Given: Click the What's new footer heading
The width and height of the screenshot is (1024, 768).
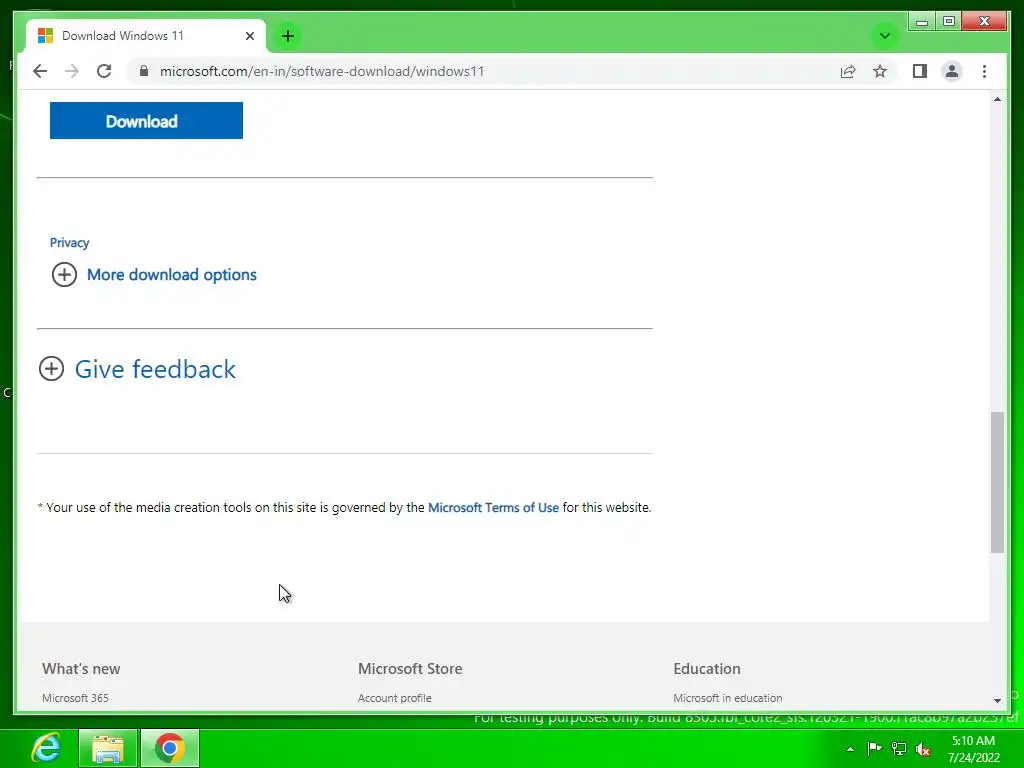Looking at the screenshot, I should (x=81, y=669).
